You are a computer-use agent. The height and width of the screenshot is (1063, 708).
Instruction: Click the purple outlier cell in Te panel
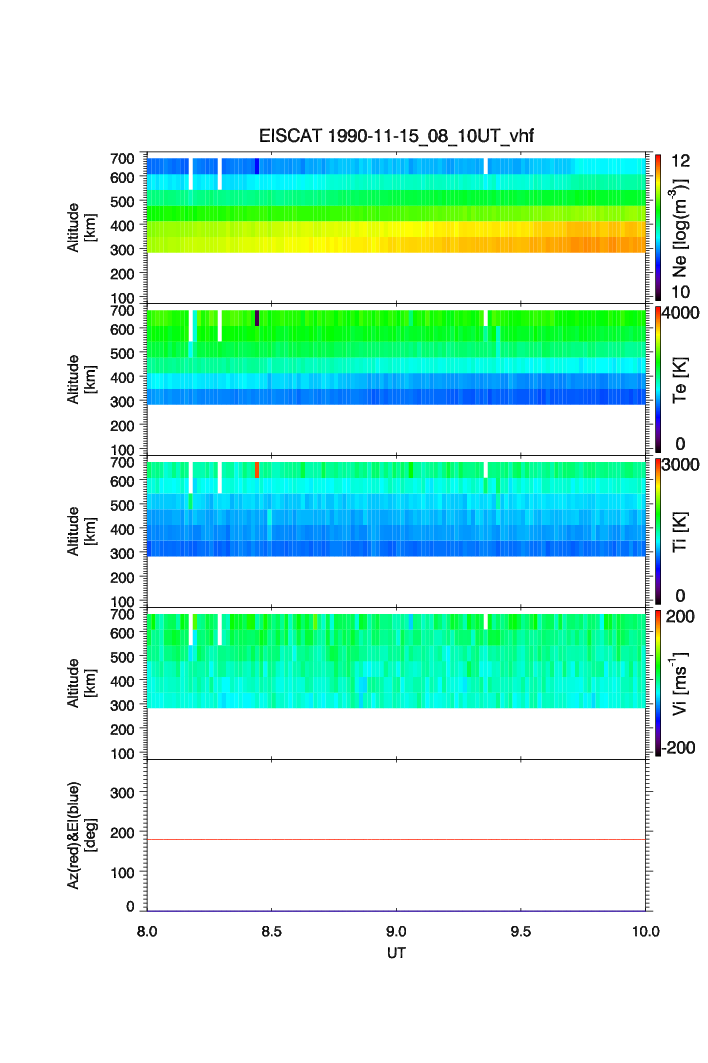click(257, 318)
